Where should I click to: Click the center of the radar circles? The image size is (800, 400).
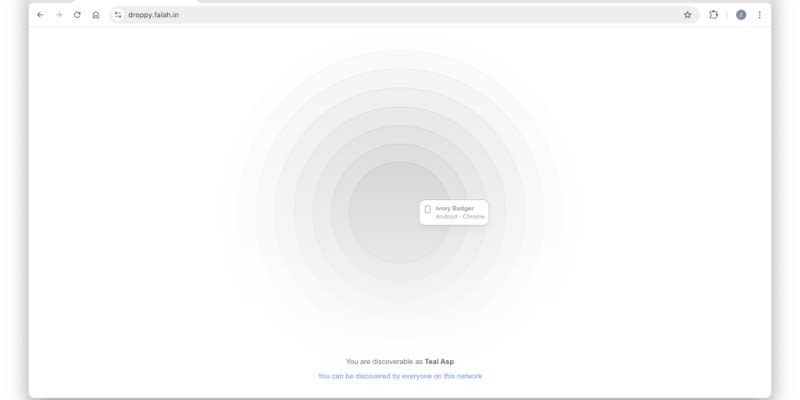pyautogui.click(x=399, y=212)
